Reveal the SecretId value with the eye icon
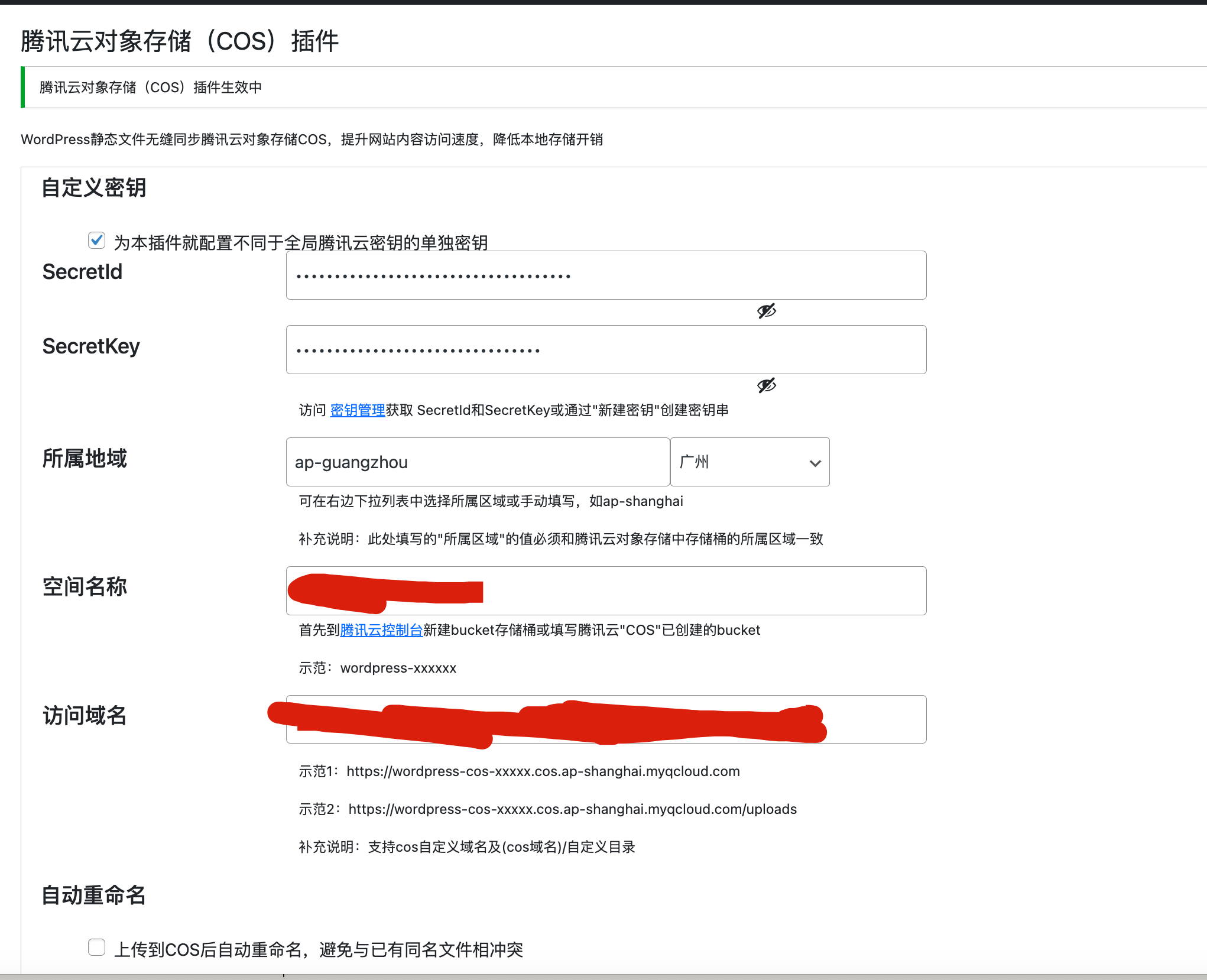The height and width of the screenshot is (980, 1207). tap(766, 310)
